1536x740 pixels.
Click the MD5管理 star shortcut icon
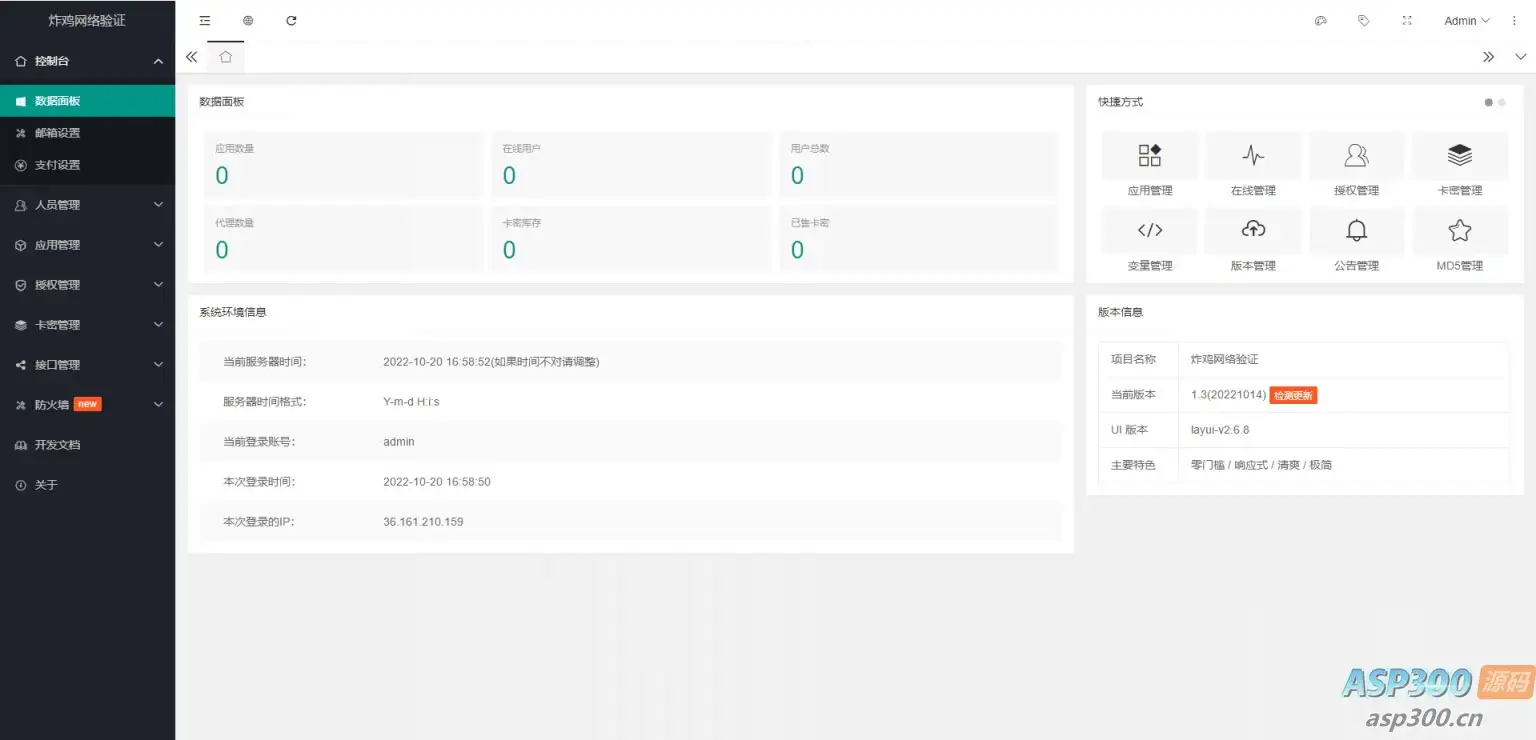pyautogui.click(x=1460, y=230)
